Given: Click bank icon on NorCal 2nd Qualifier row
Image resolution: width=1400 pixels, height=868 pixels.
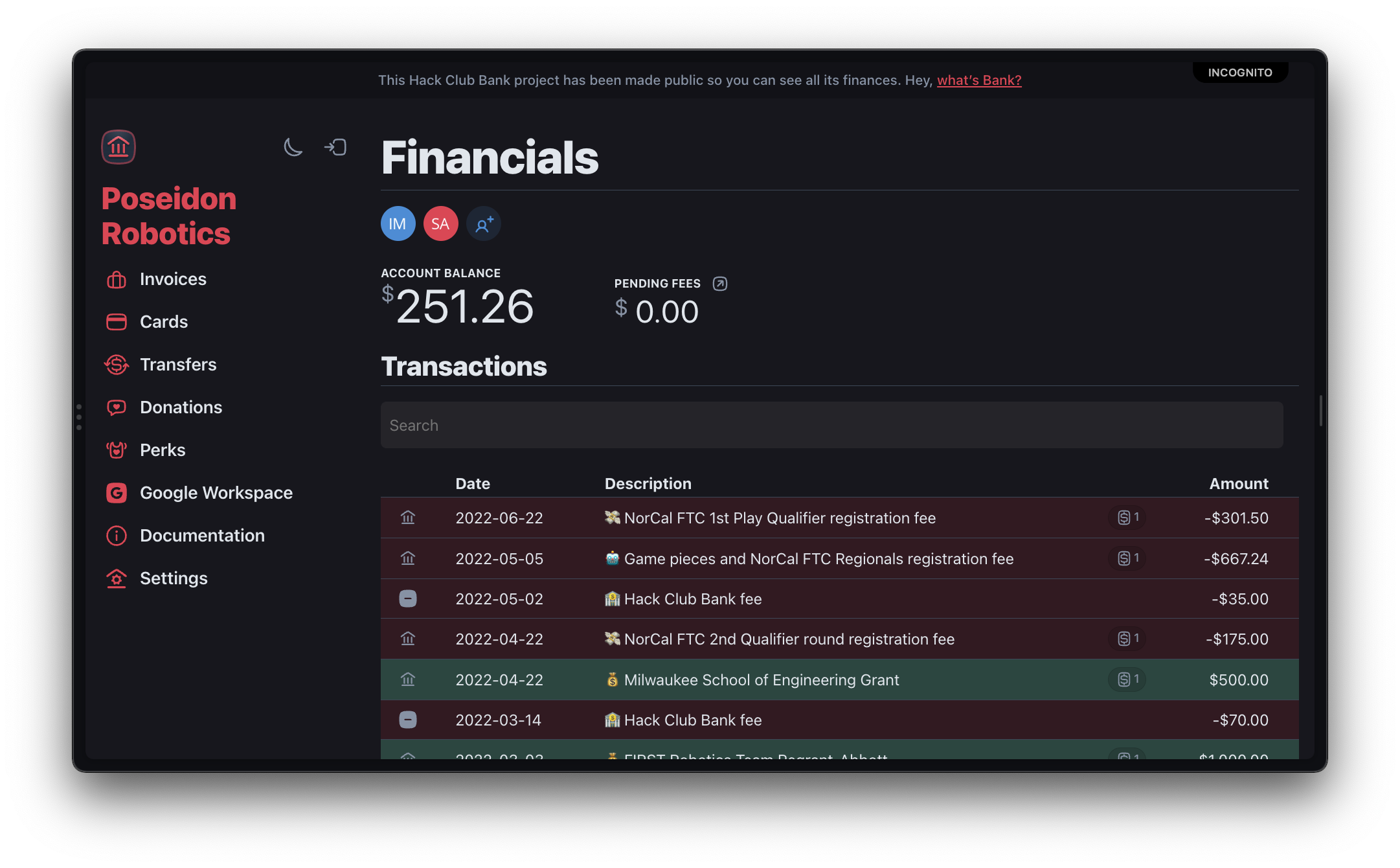Looking at the screenshot, I should tap(408, 639).
